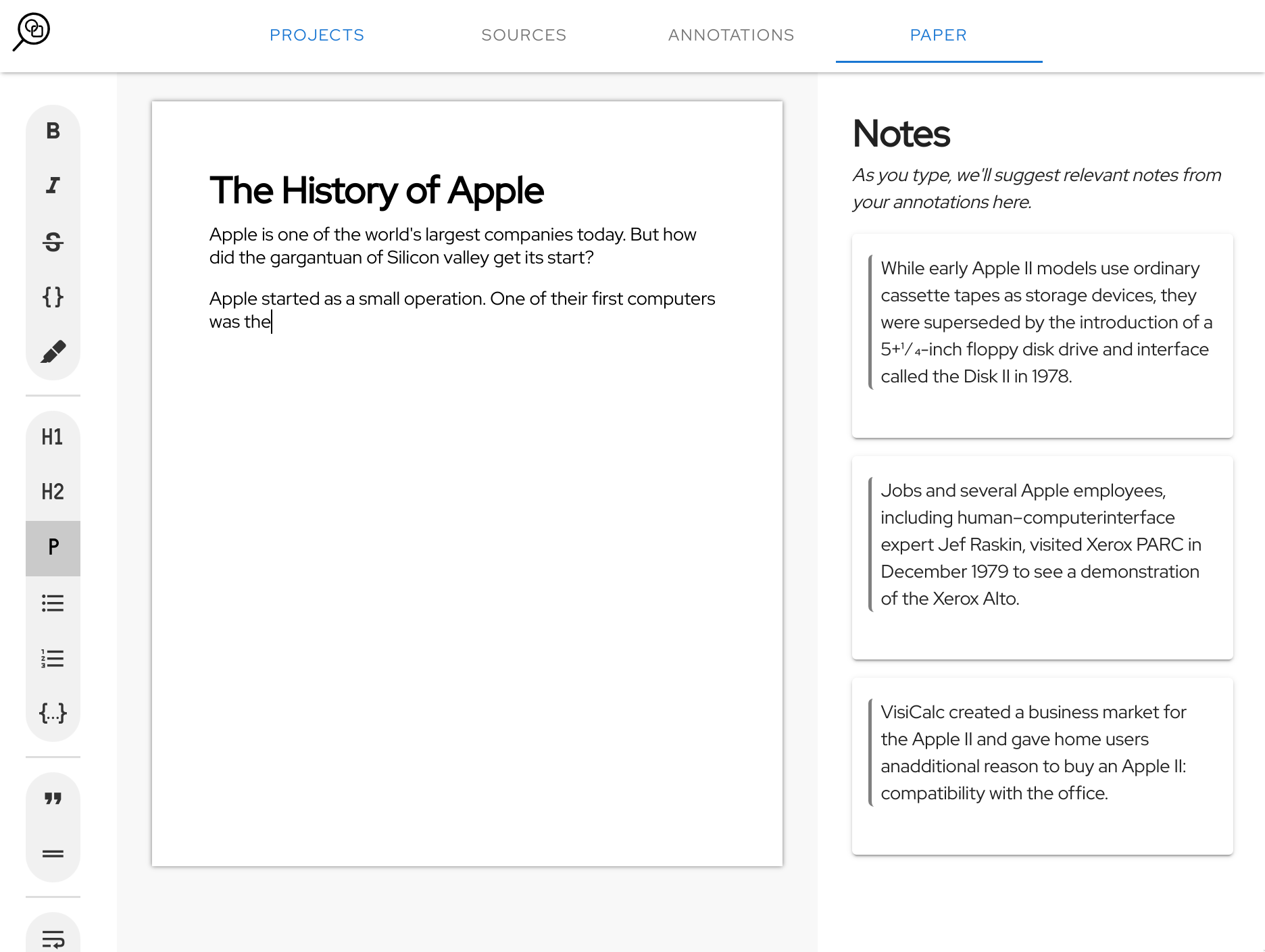Open the Sources tab
Viewport: 1265px width, 952px height.
[524, 35]
